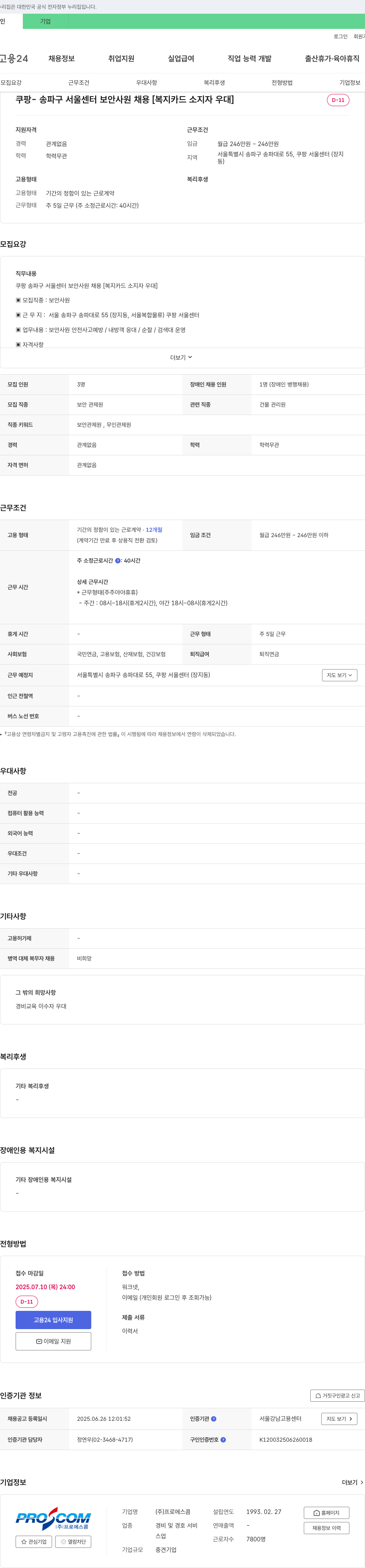The image size is (365, 1568).
Task: Click 월급 246만원 ~ 246만원 이하 text
Action: tap(293, 535)
